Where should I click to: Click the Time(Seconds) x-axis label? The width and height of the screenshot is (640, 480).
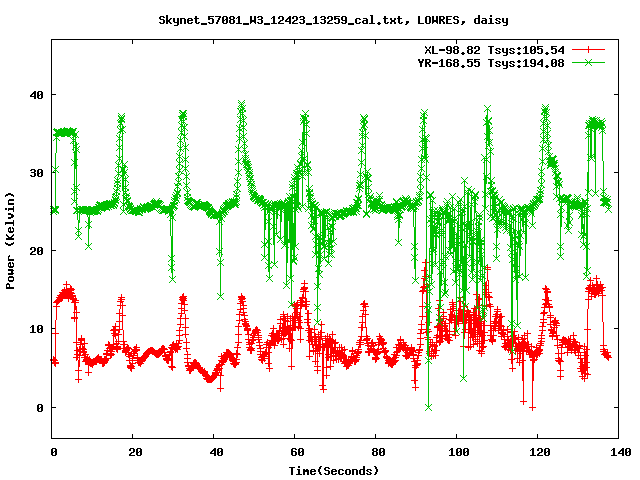click(x=334, y=471)
